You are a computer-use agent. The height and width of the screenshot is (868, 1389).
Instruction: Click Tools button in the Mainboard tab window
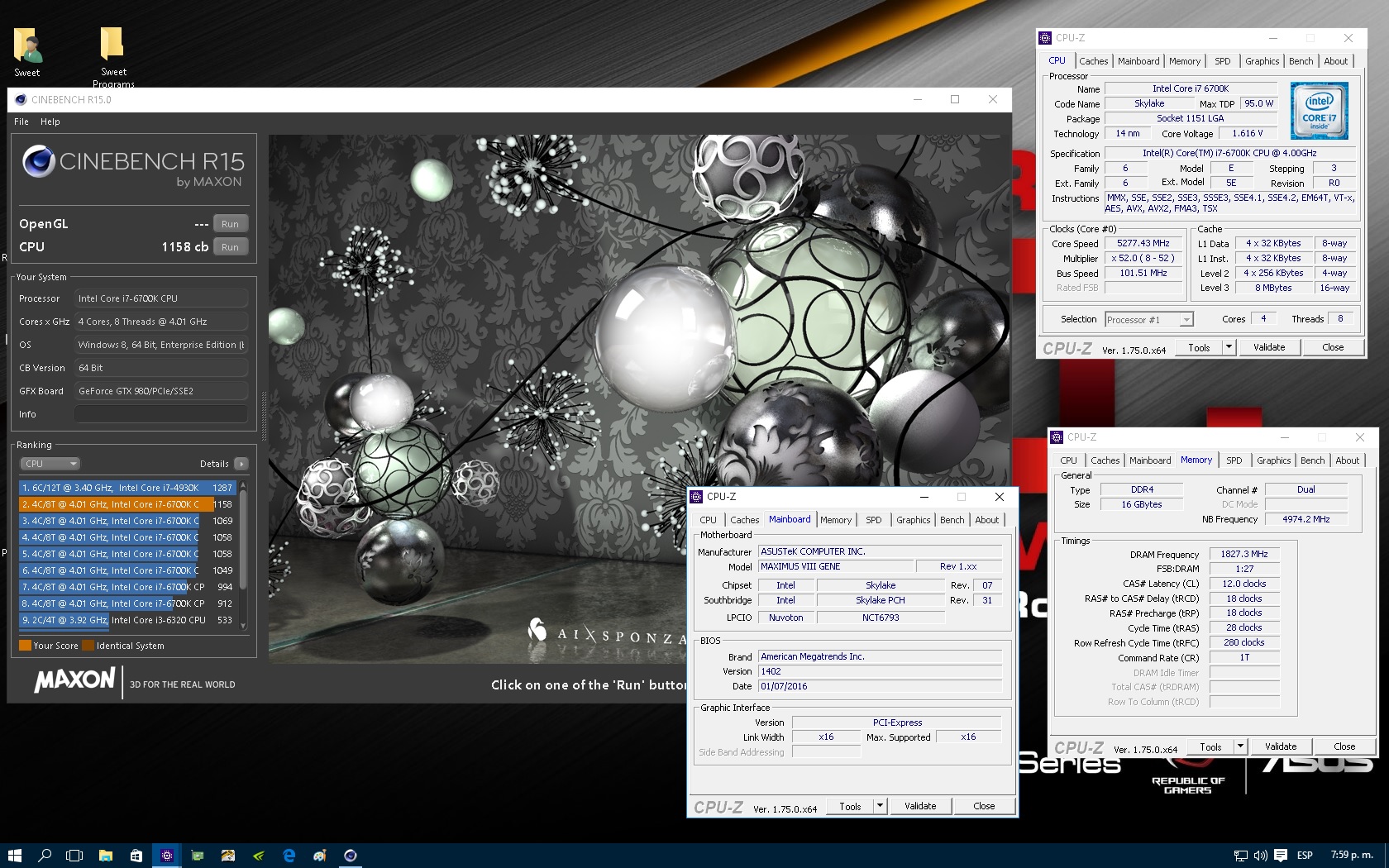[851, 806]
